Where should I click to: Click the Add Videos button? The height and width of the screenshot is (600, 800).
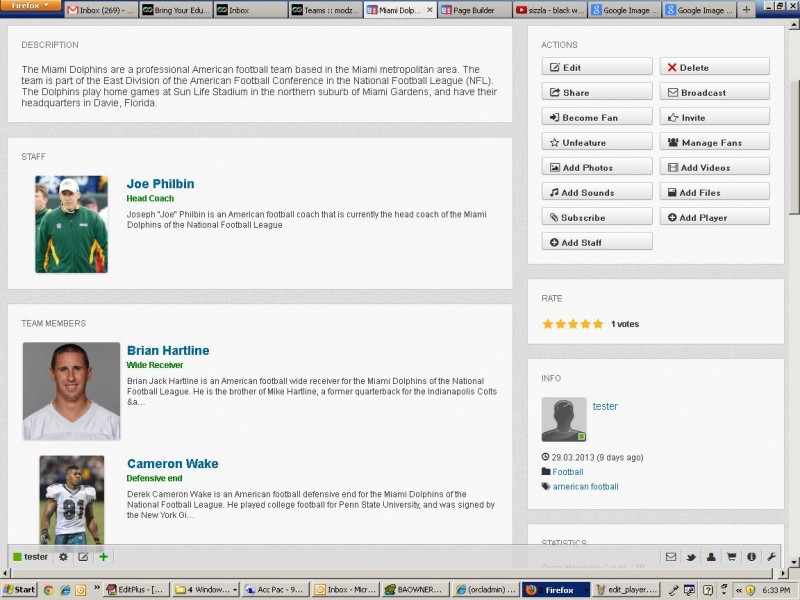pos(715,167)
